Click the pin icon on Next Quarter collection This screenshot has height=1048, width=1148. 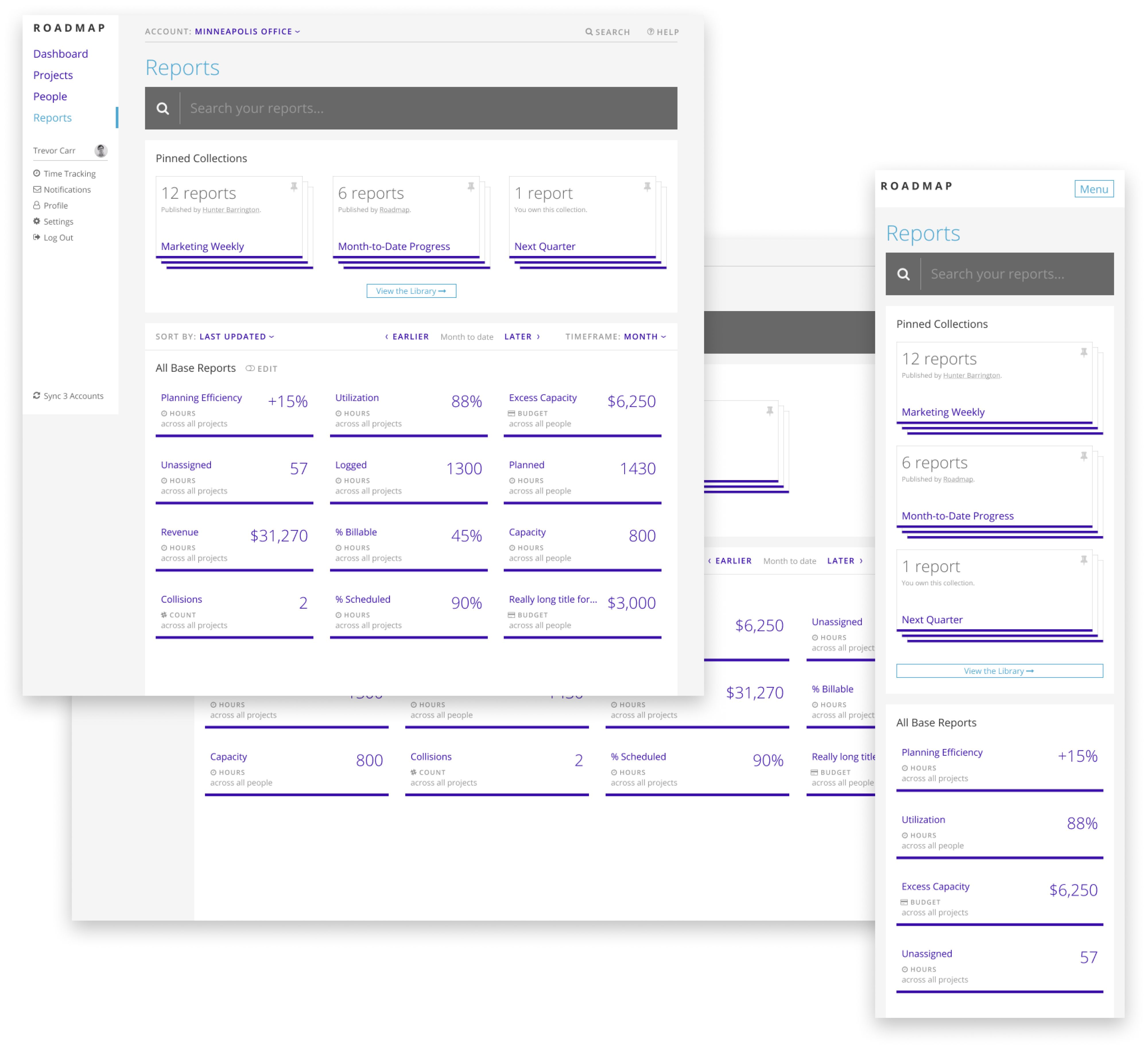click(647, 187)
